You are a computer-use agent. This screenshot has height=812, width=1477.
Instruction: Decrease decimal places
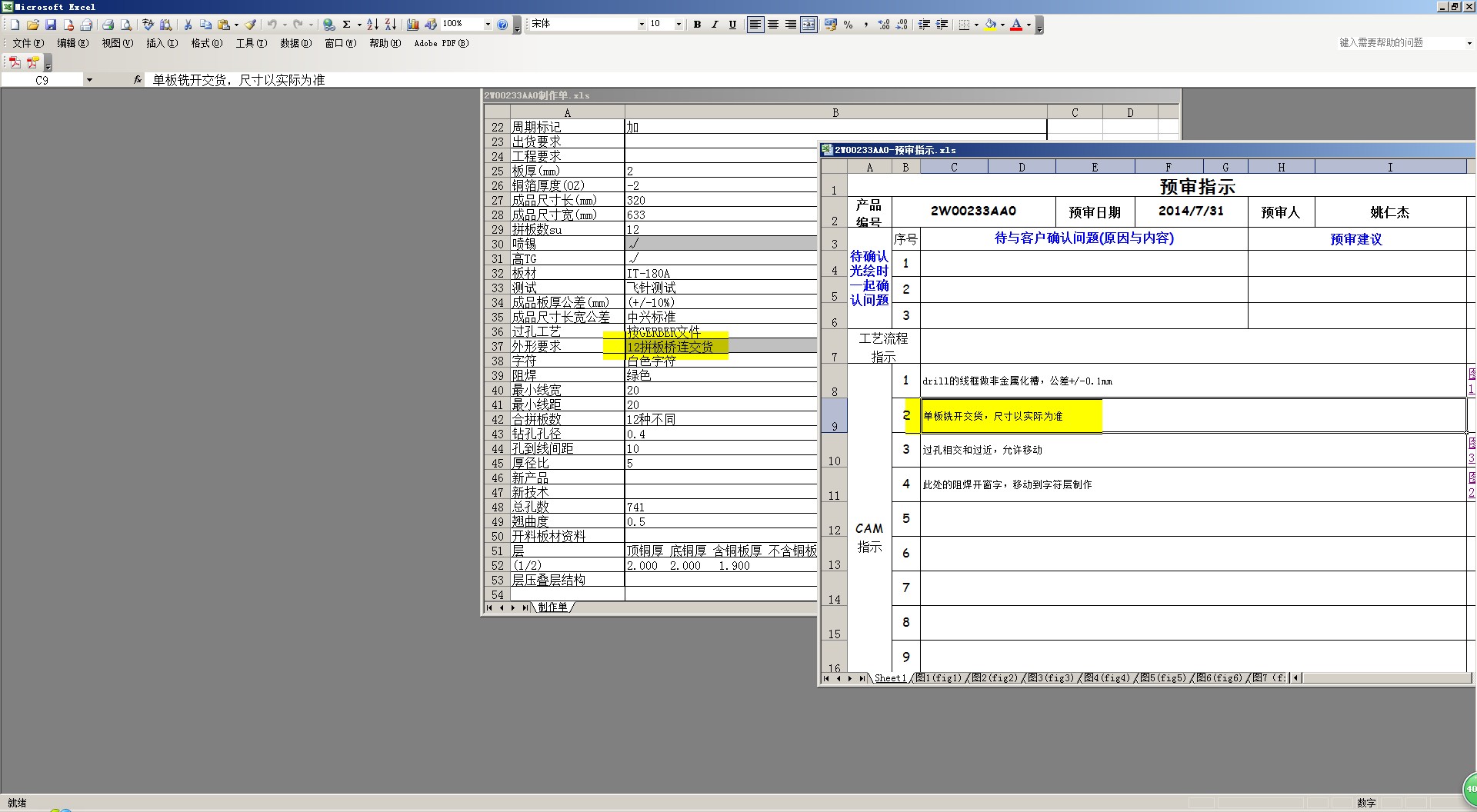pos(902,25)
